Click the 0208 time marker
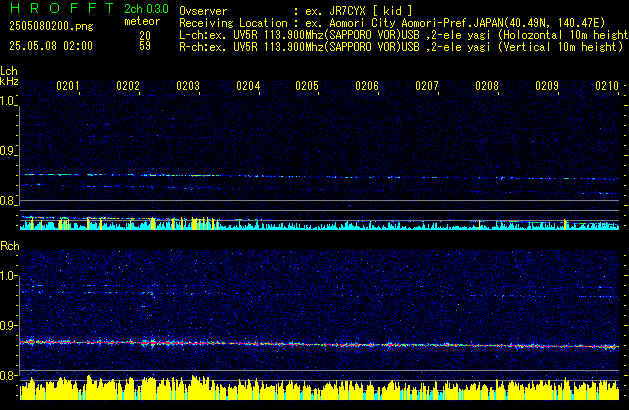Screen dimensions: 629x410 (x=487, y=85)
